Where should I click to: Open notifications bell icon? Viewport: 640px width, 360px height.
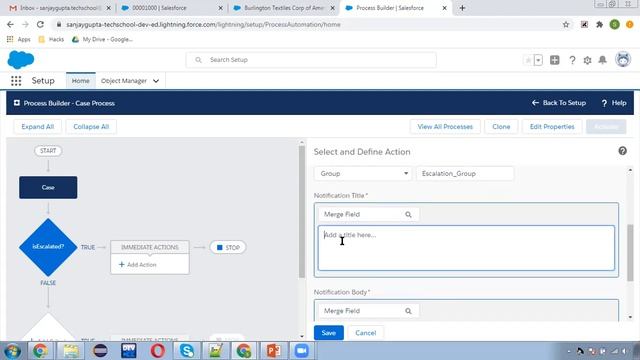(x=602, y=60)
